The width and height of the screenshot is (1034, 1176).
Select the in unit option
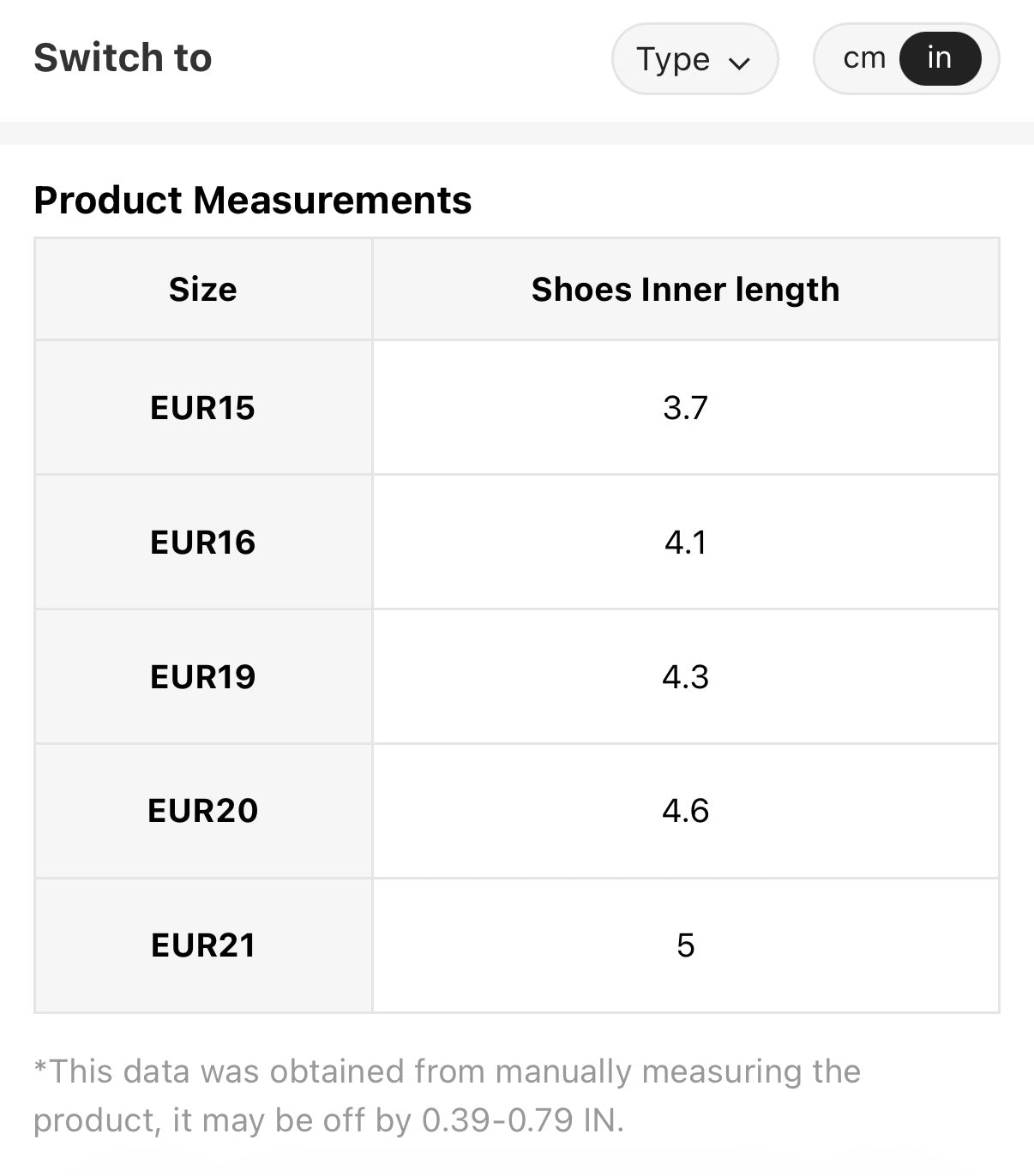pos(939,58)
